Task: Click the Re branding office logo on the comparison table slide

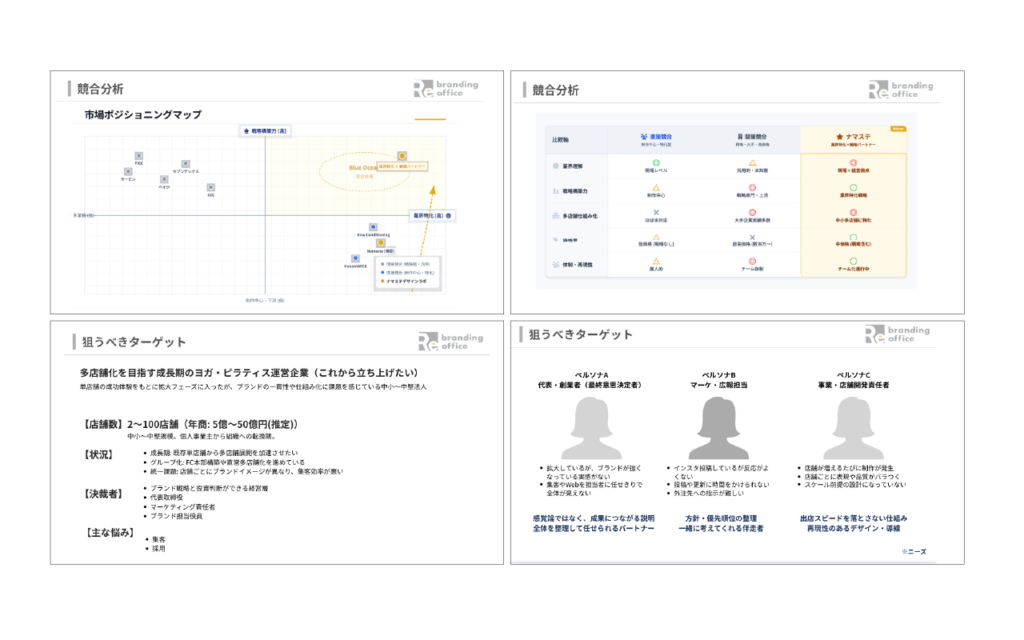Action: pos(901,90)
